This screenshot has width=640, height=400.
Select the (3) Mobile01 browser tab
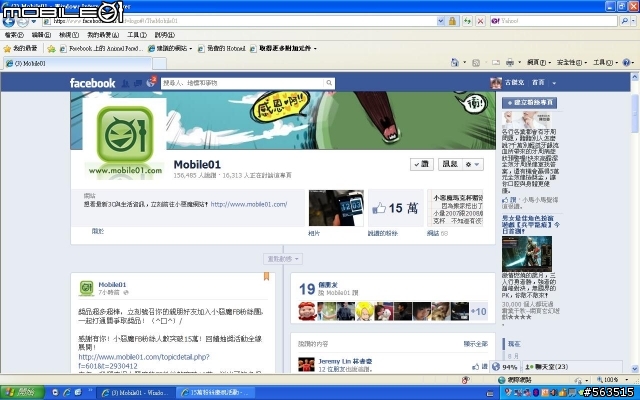pyautogui.click(x=78, y=64)
